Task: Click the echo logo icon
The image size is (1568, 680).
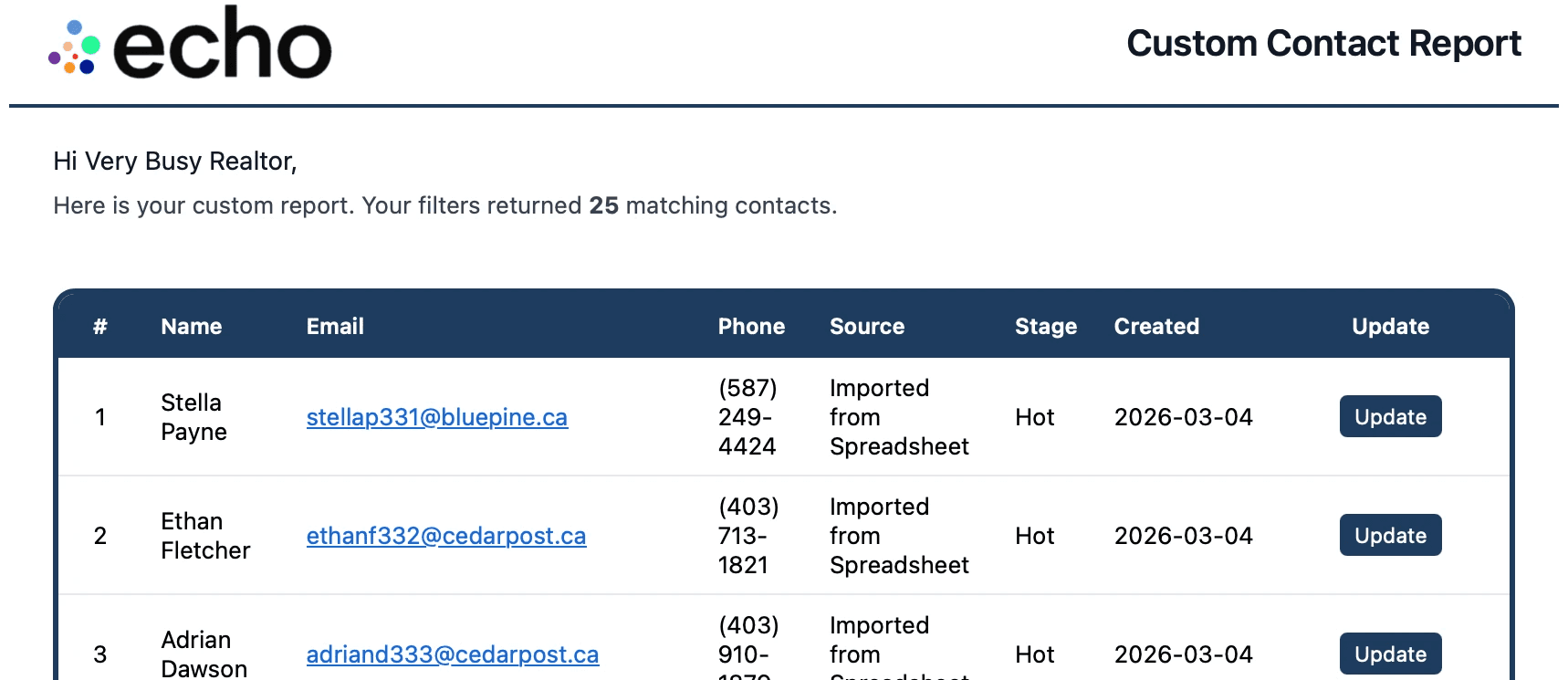Action: tap(74, 47)
